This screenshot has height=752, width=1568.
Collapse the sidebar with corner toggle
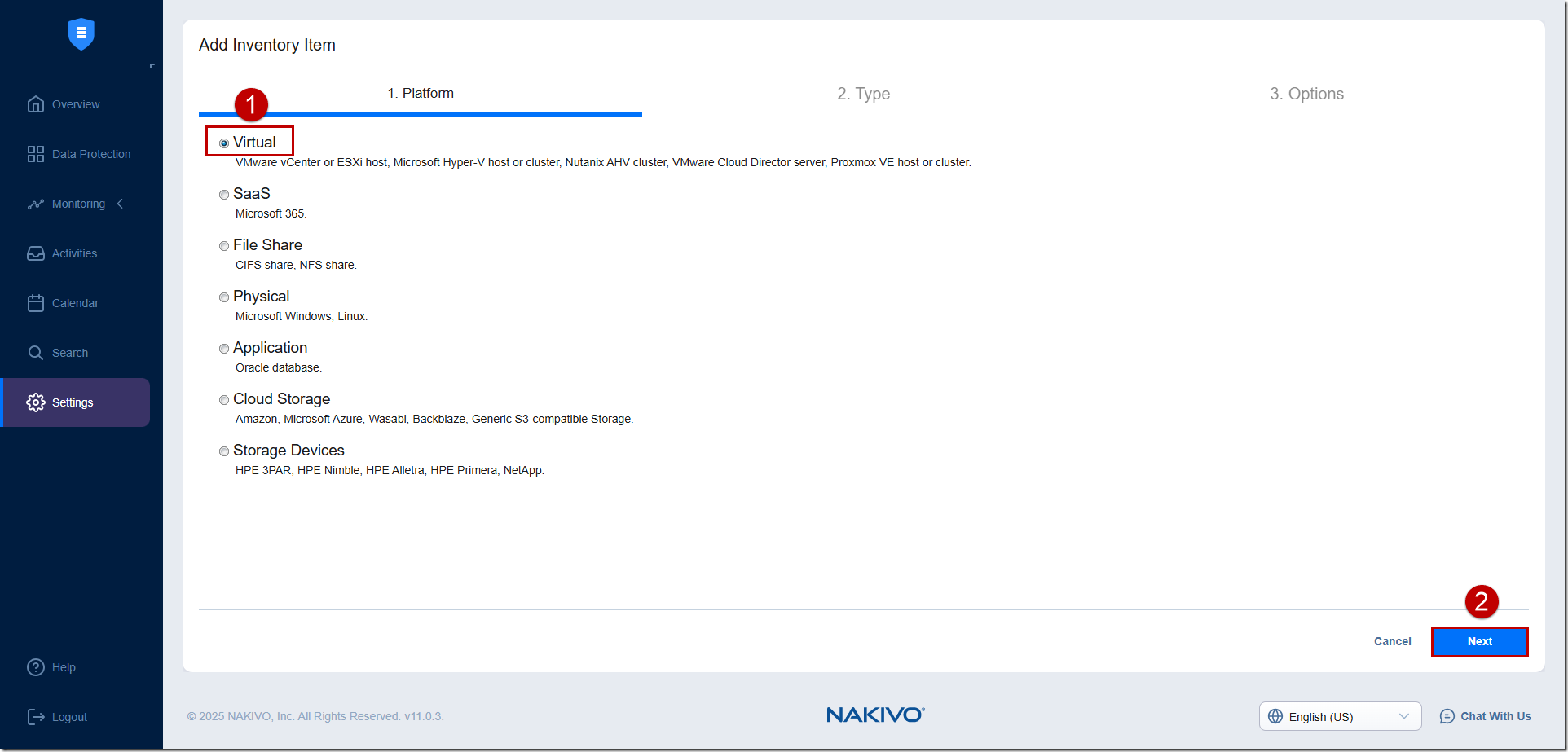coord(152,66)
